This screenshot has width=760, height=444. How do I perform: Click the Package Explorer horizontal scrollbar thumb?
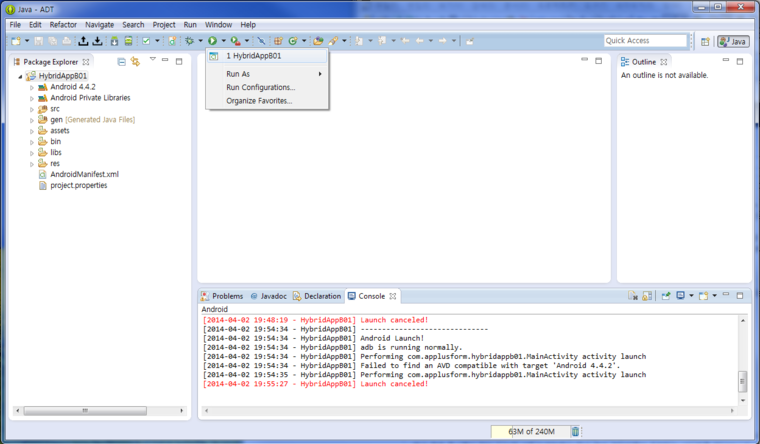click(x=85, y=411)
